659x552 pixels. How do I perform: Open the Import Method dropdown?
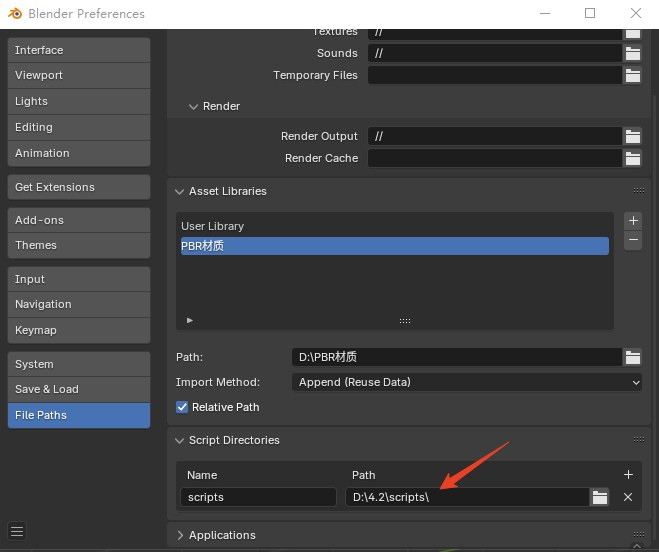tap(467, 382)
